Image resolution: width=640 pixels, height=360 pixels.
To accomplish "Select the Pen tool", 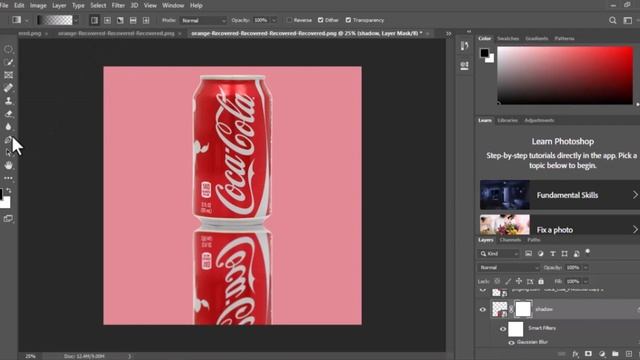I will [x=8, y=140].
